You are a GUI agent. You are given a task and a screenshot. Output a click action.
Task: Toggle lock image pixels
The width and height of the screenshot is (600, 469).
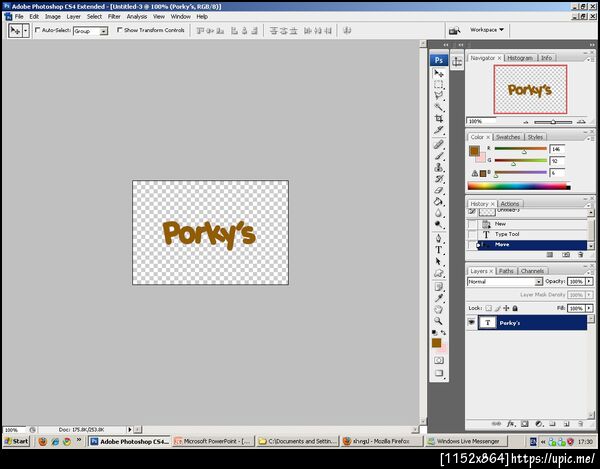coord(497,308)
